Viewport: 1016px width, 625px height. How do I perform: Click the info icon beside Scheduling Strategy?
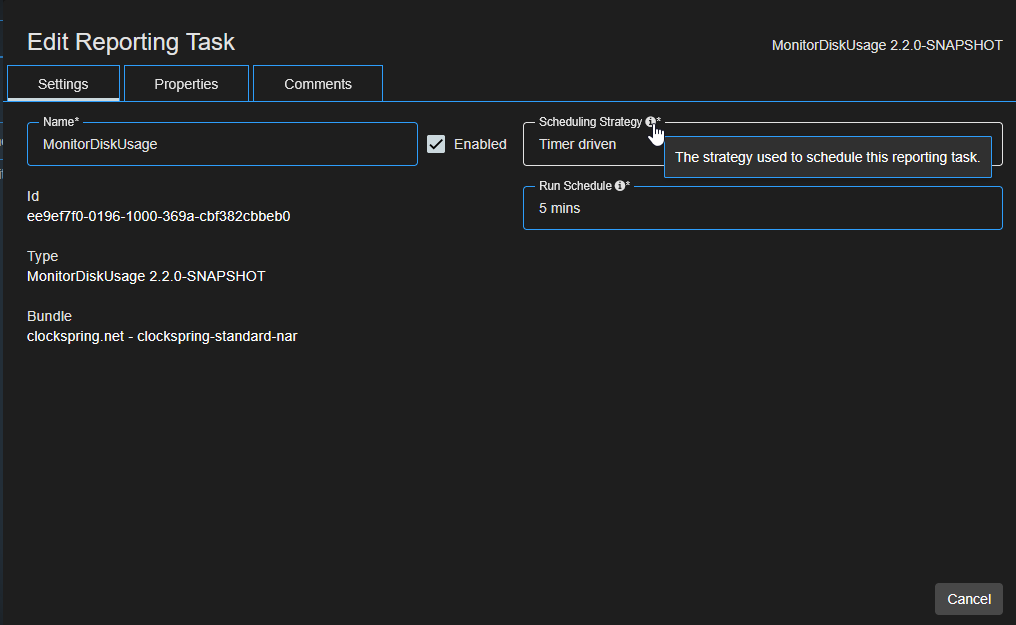pos(648,122)
